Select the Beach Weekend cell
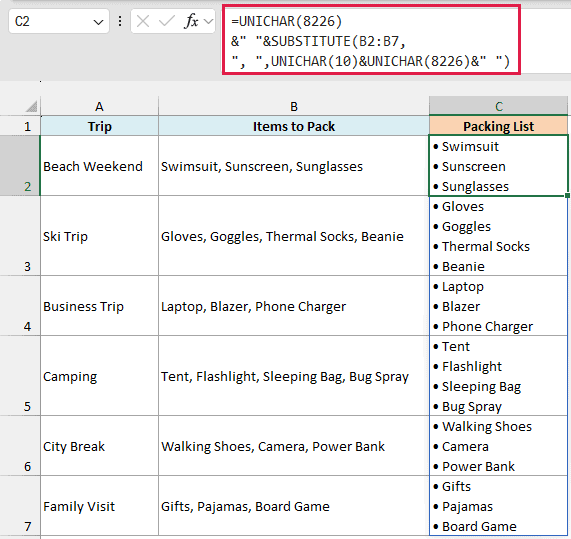This screenshot has width=571, height=539. click(99, 166)
